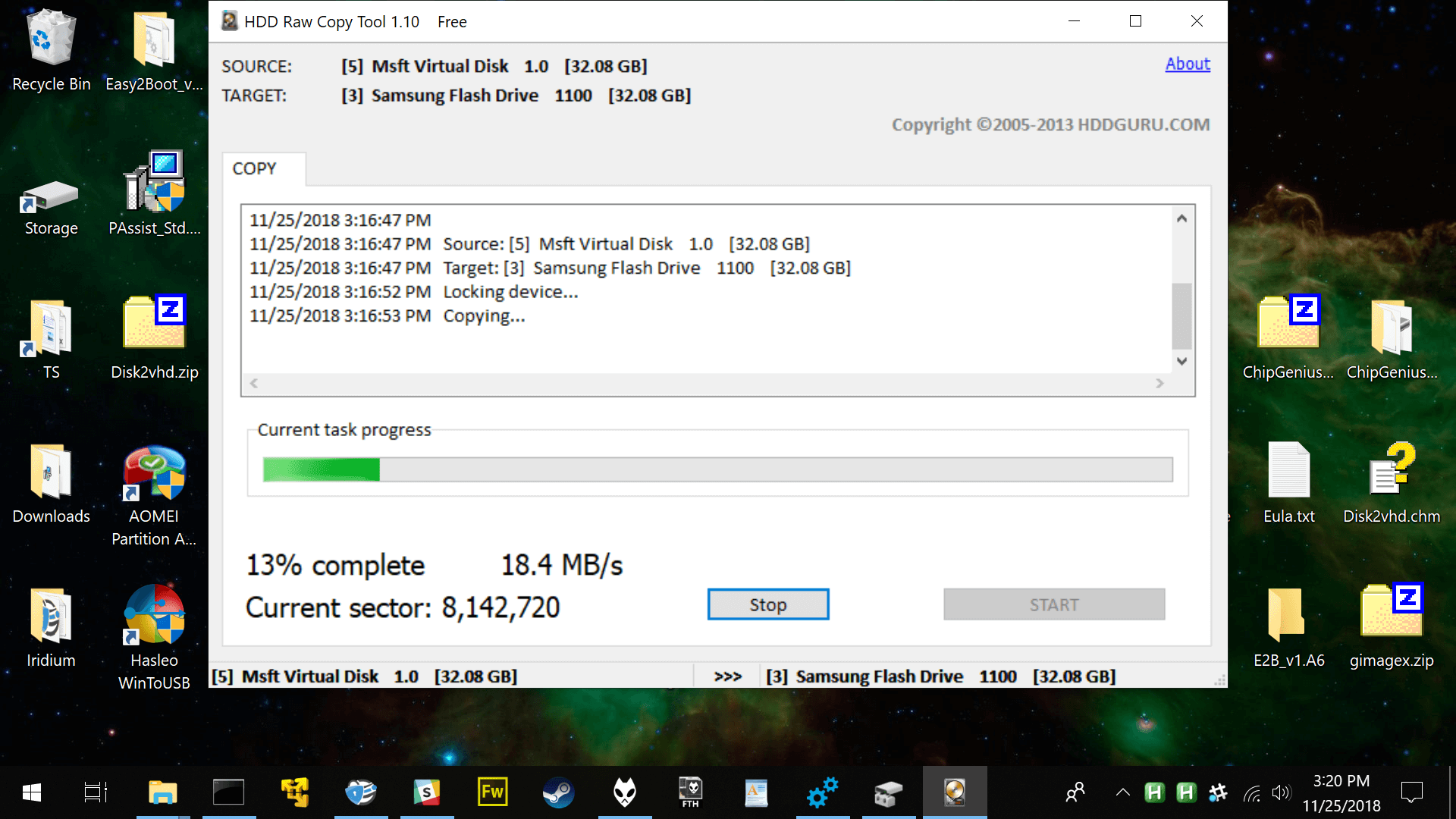Image resolution: width=1456 pixels, height=819 pixels.
Task: Open the Windows Start menu
Action: 32,792
